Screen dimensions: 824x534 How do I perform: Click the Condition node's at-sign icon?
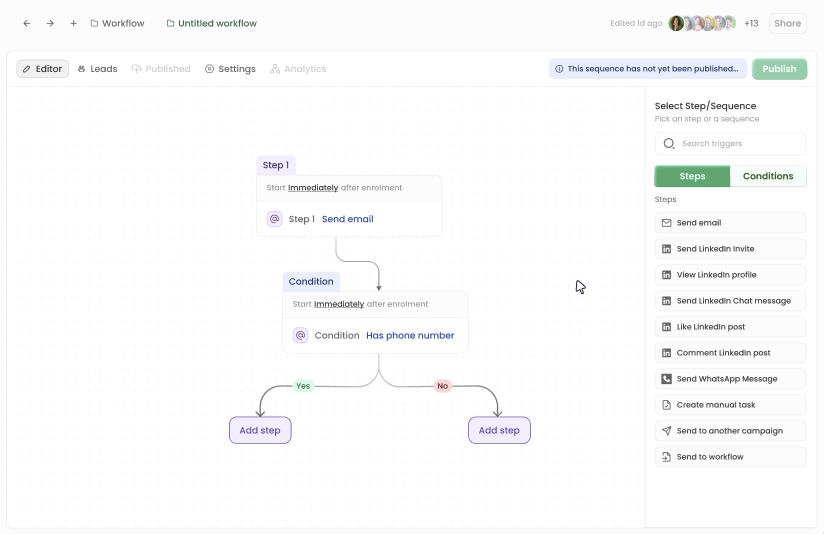coord(300,336)
